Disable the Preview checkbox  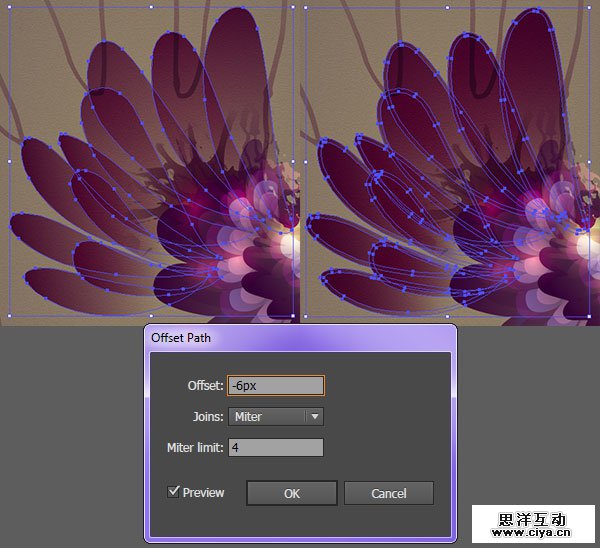tap(174, 491)
